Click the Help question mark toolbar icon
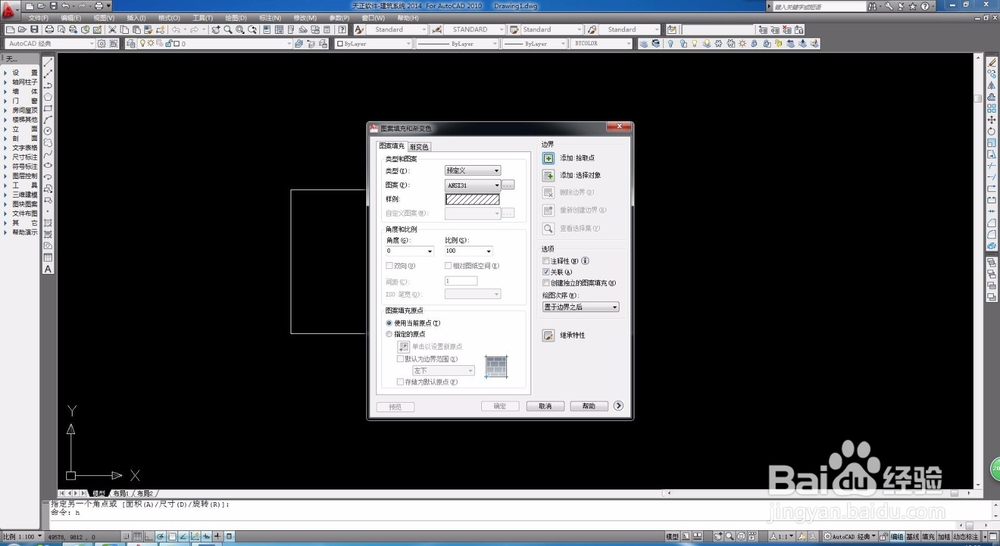 342,29
